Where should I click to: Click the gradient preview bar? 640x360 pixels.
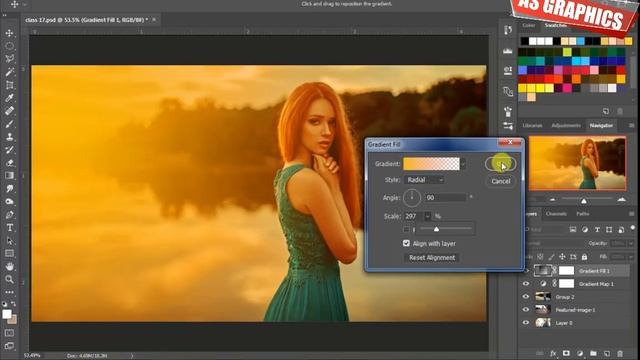[431, 164]
